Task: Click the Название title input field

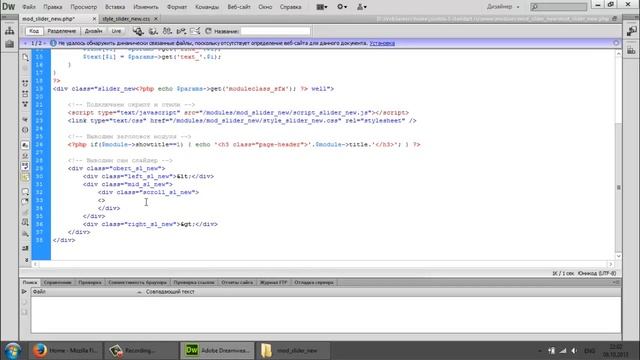Action: 276,31
